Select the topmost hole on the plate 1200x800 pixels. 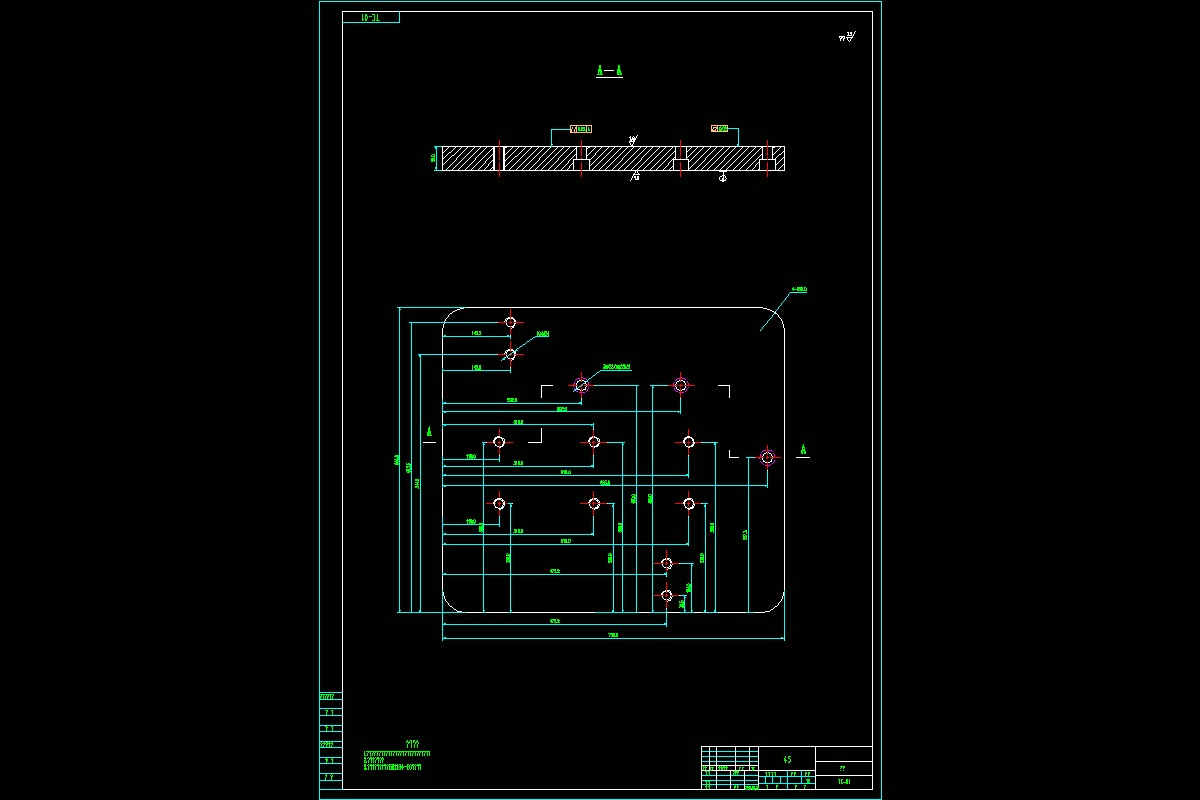pos(510,322)
